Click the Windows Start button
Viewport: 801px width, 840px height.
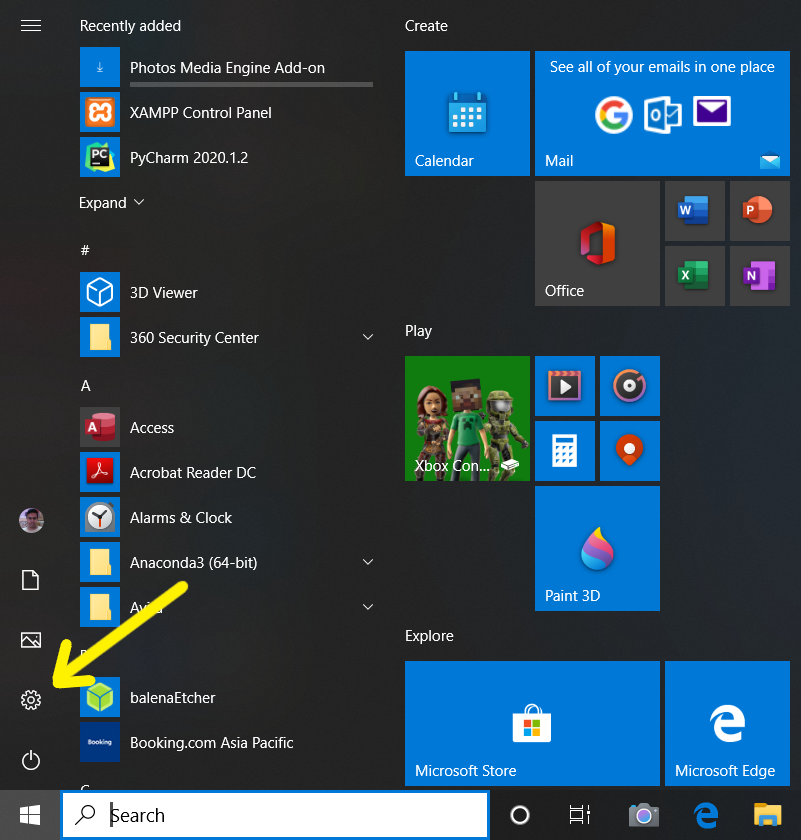pyautogui.click(x=30, y=815)
